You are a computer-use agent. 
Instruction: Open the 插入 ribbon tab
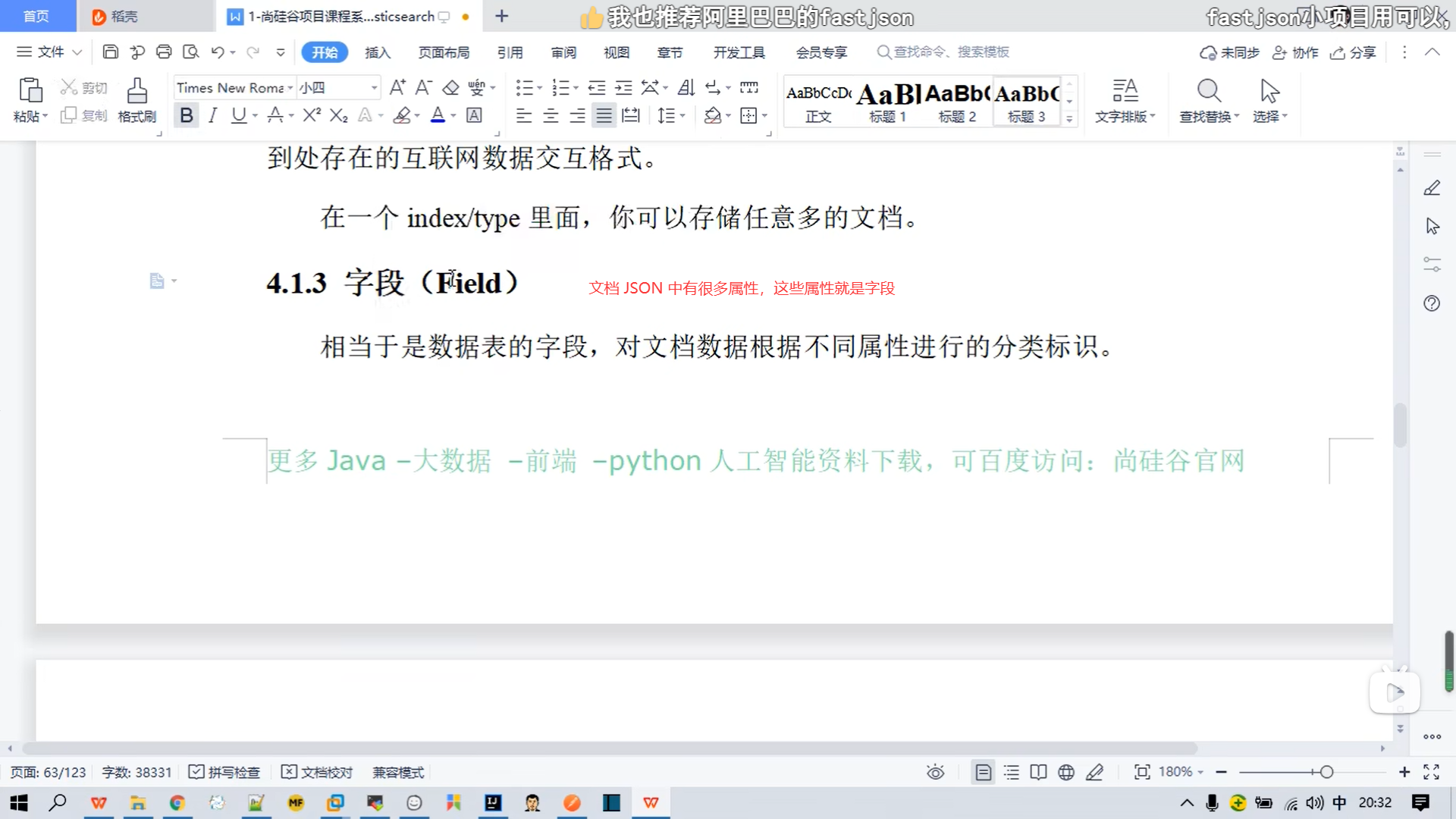(x=377, y=52)
